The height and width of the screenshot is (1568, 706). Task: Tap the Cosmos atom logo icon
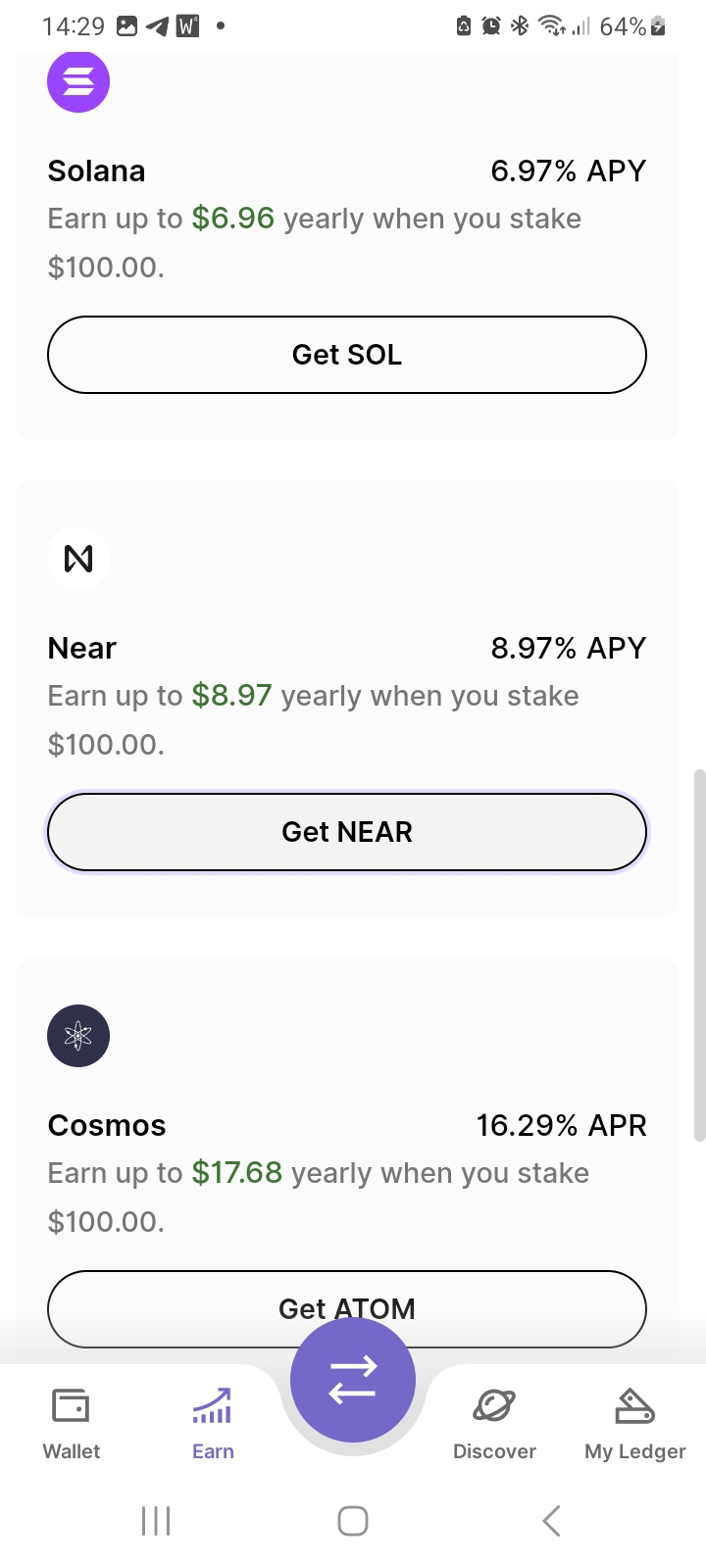(x=78, y=1036)
